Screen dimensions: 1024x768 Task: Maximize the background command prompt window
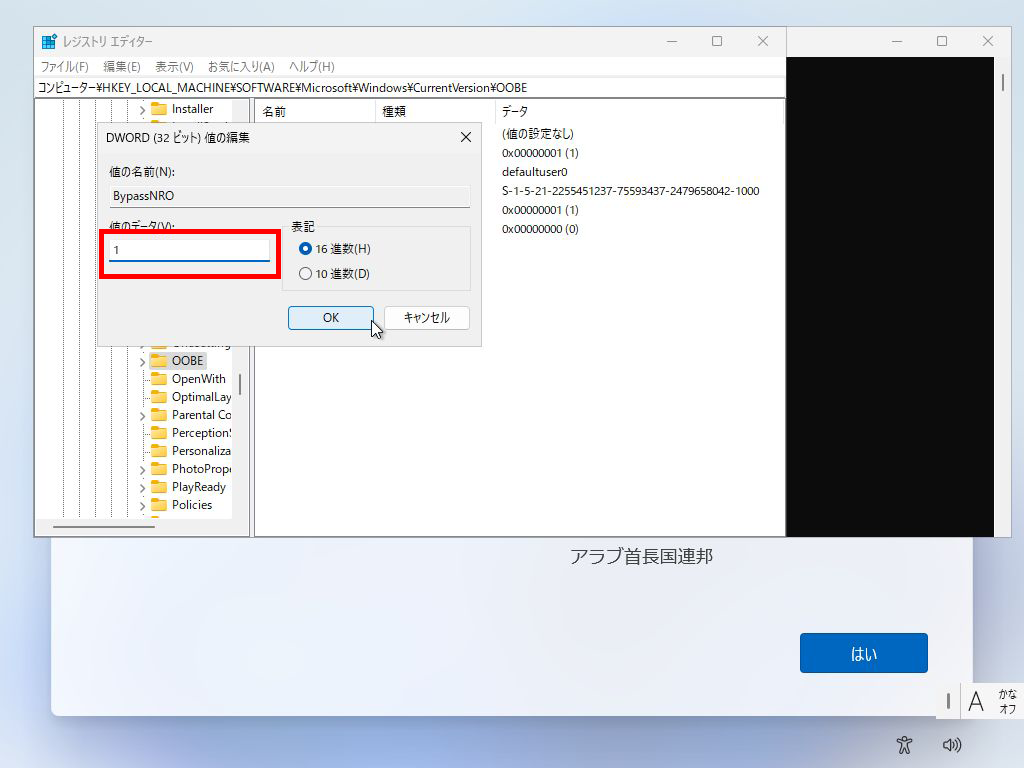click(942, 41)
